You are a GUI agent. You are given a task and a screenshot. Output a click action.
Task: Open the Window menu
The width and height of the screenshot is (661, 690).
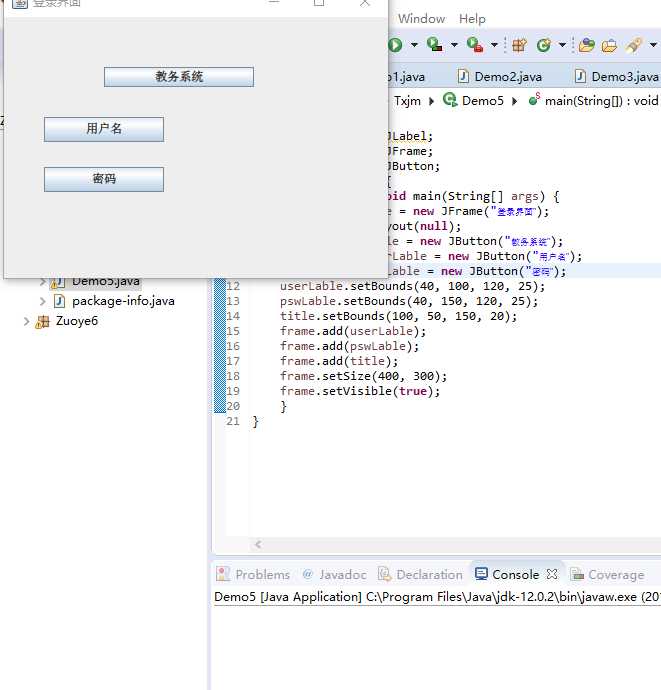(421, 19)
